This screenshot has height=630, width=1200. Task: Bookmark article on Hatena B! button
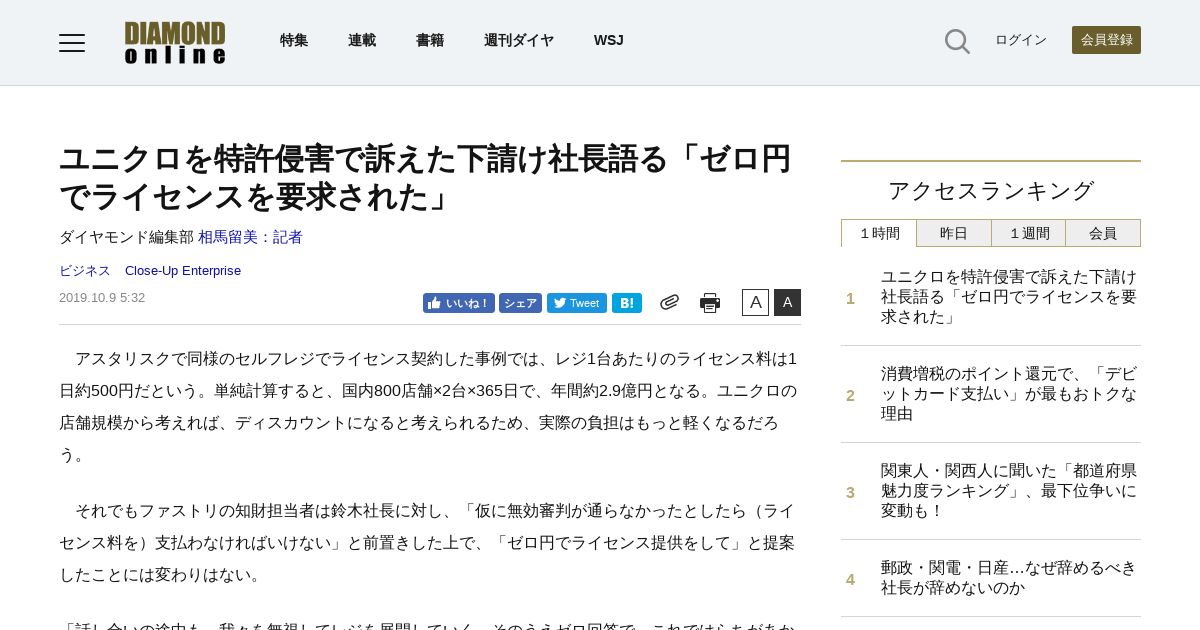coord(627,303)
